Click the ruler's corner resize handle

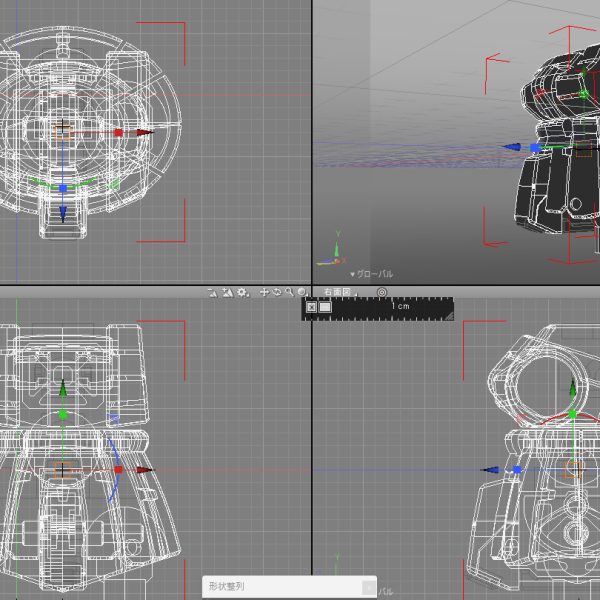click(x=449, y=316)
